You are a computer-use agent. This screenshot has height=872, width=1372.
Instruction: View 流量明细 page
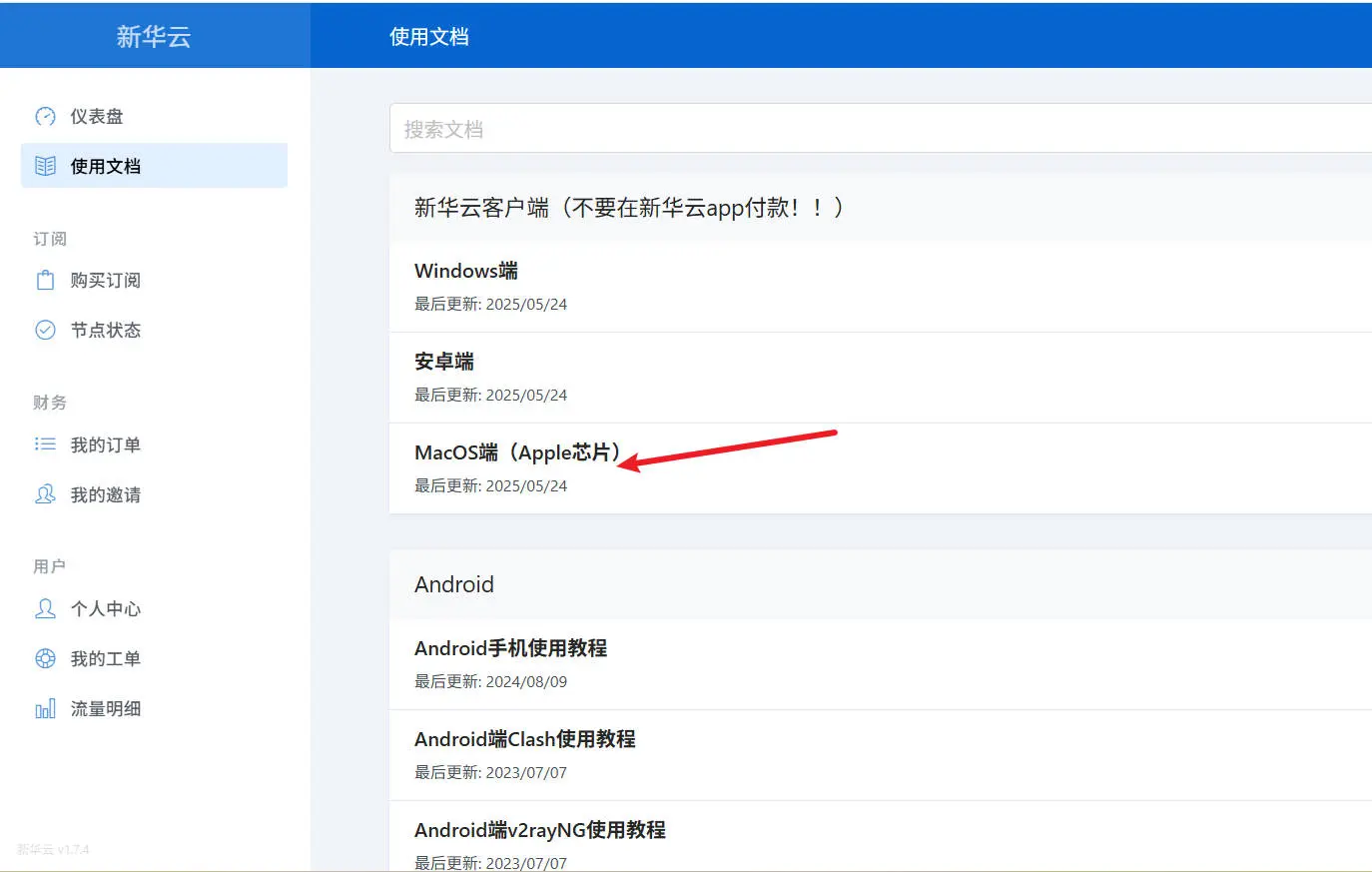click(154, 708)
